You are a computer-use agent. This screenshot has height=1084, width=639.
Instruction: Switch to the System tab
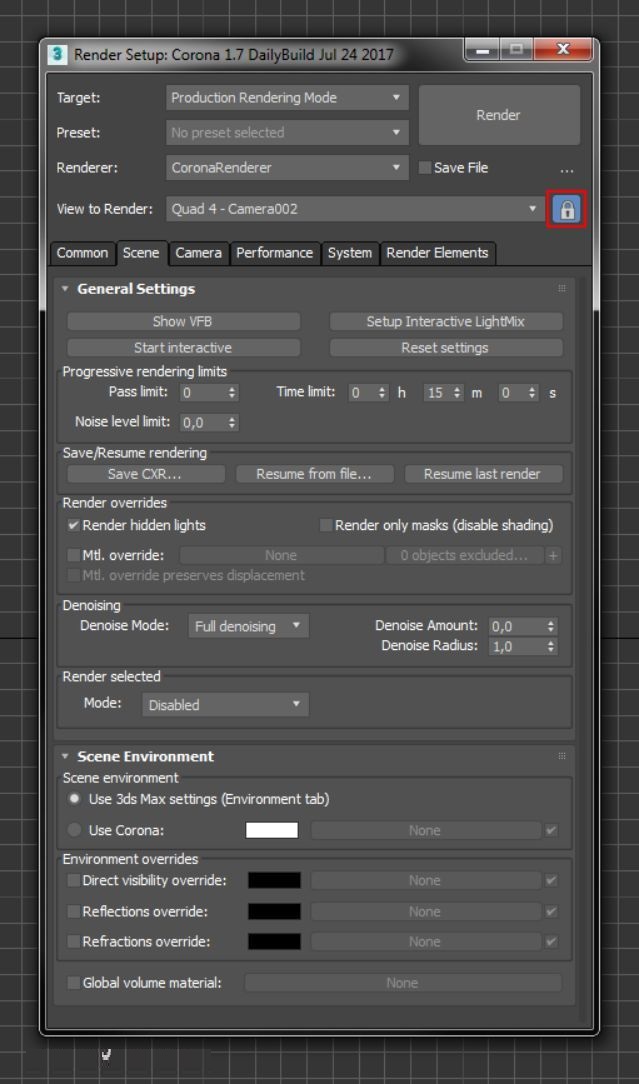[x=350, y=253]
